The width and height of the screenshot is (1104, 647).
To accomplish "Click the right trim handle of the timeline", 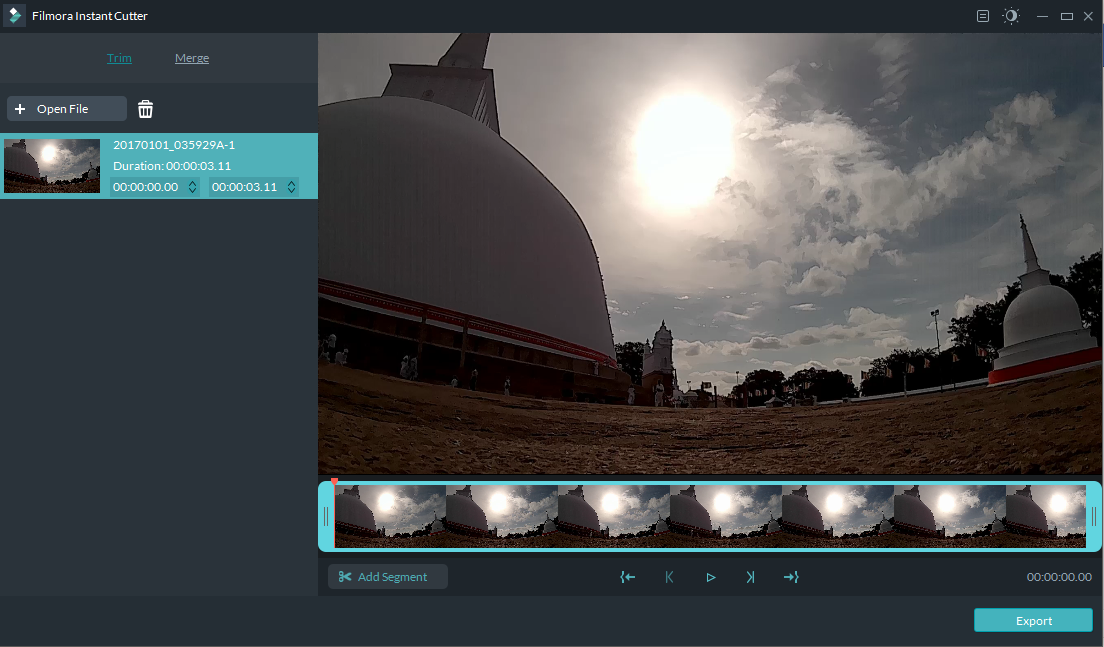I will (1096, 516).
